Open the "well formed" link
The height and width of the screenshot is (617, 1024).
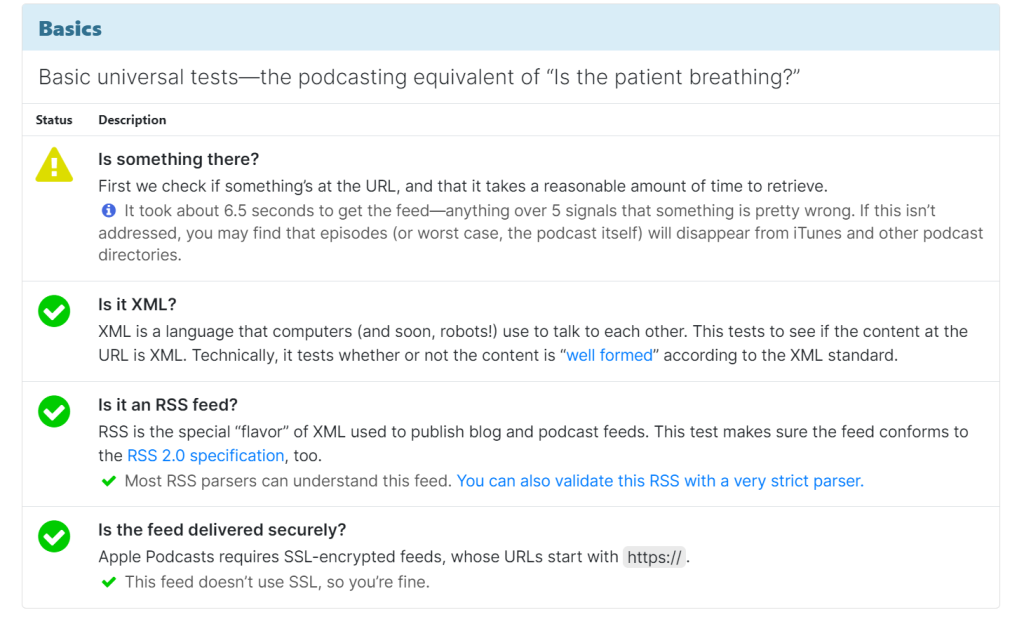coord(609,355)
